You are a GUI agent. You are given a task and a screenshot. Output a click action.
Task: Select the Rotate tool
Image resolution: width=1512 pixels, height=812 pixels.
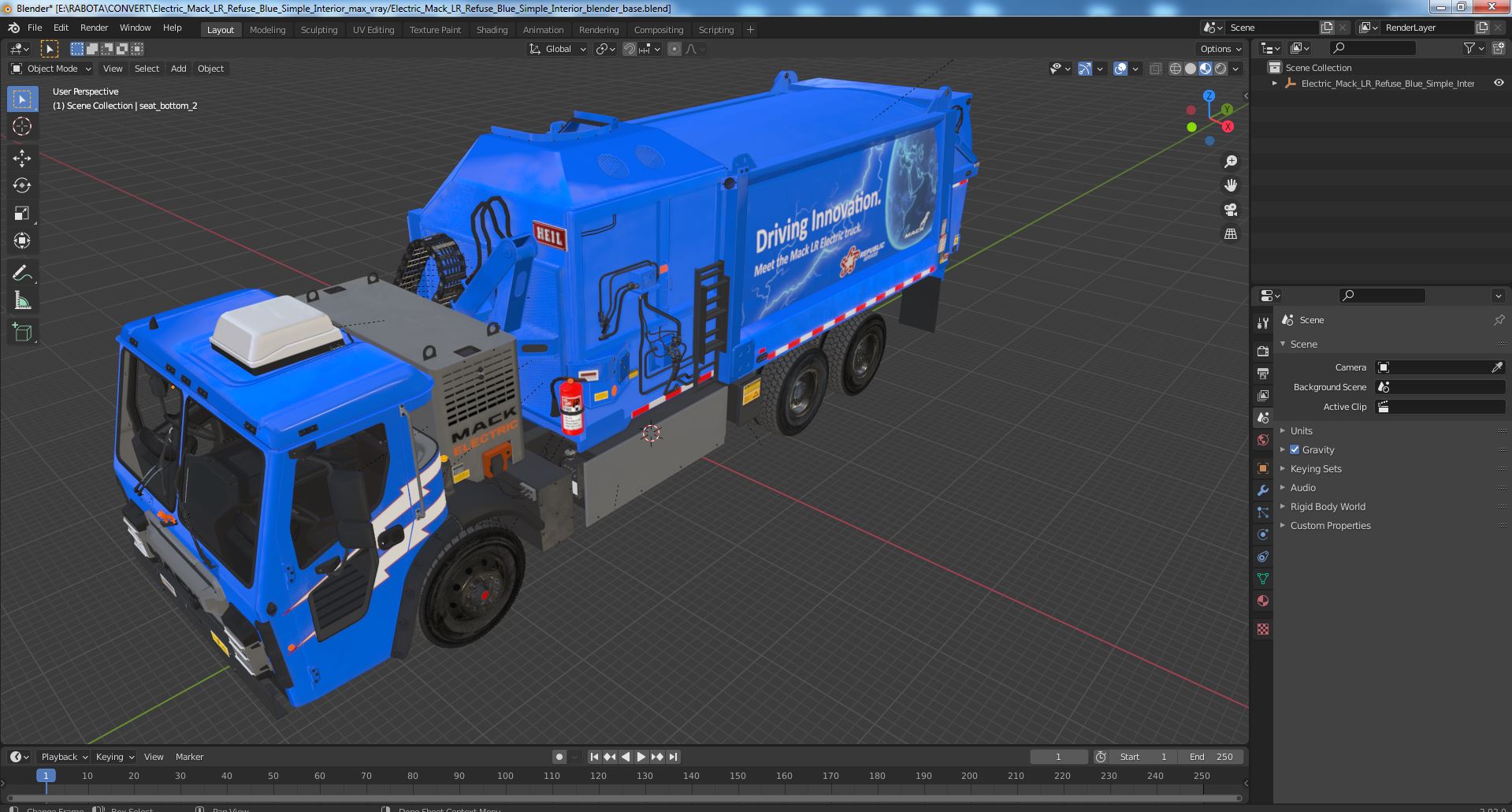(x=22, y=185)
